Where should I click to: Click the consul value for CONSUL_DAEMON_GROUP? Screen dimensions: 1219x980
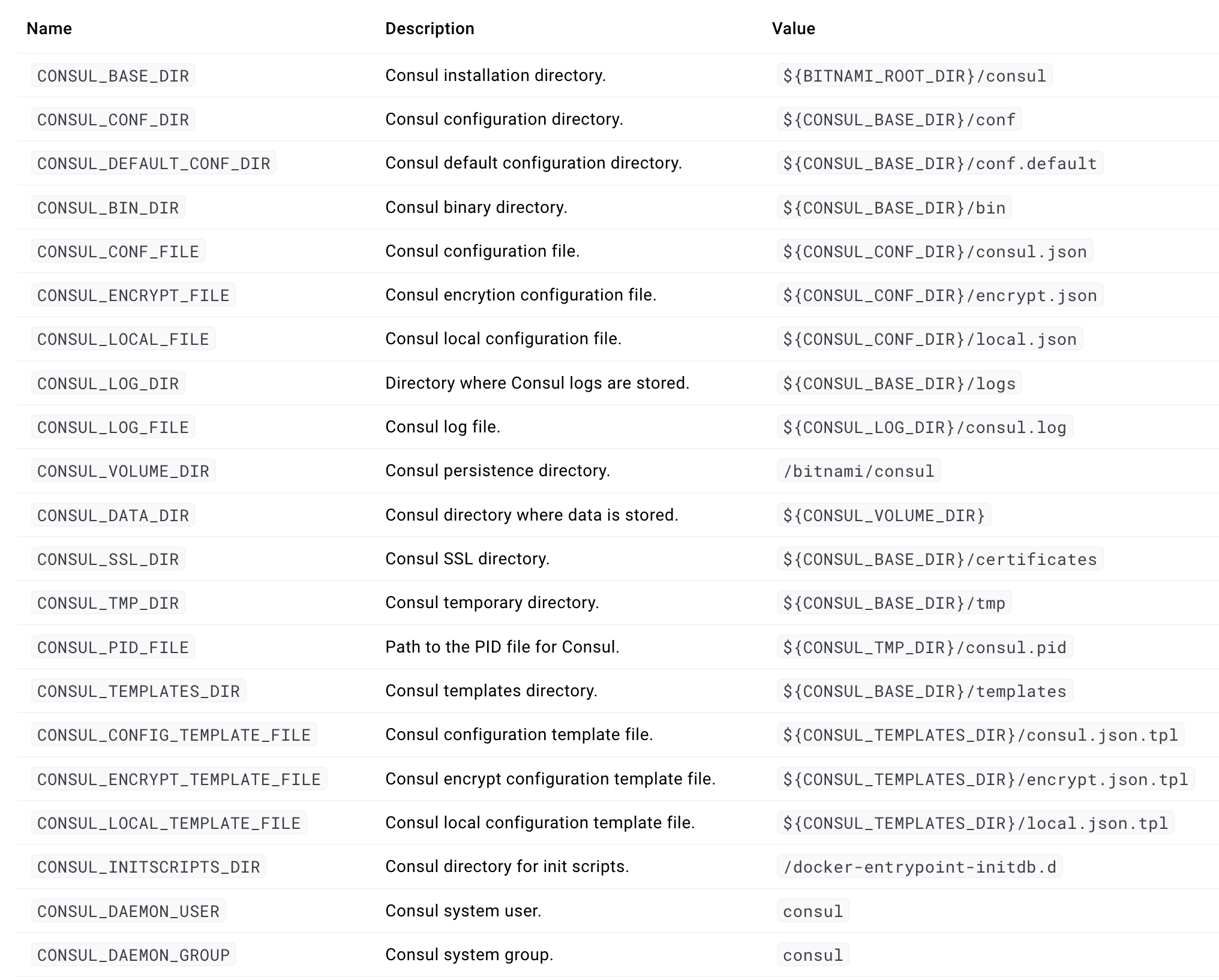(x=813, y=955)
